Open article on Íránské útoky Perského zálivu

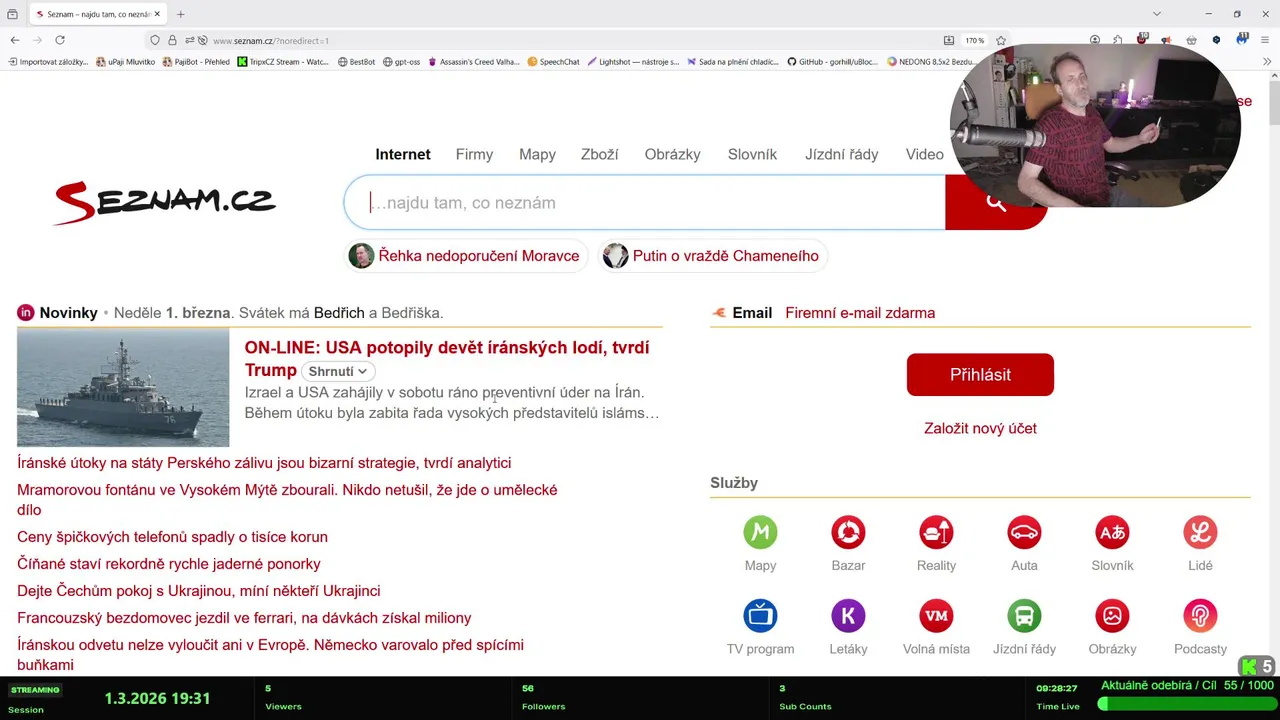[264, 463]
